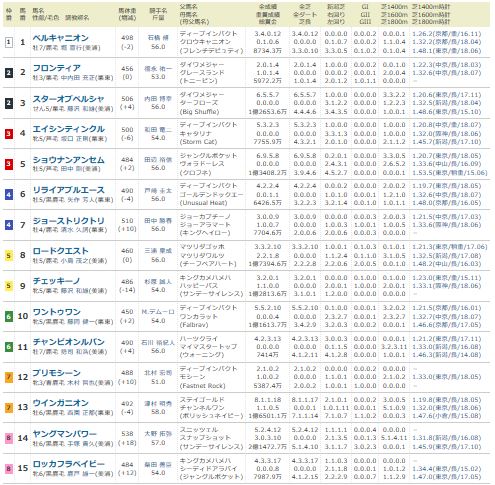Click dam name マイマスタートップ
This screenshot has width=495, height=485.
(208, 347)
